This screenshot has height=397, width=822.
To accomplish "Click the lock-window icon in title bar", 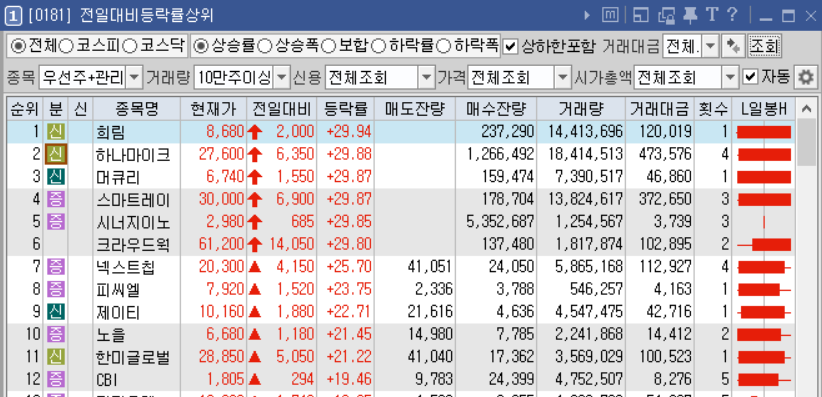I will 666,16.
